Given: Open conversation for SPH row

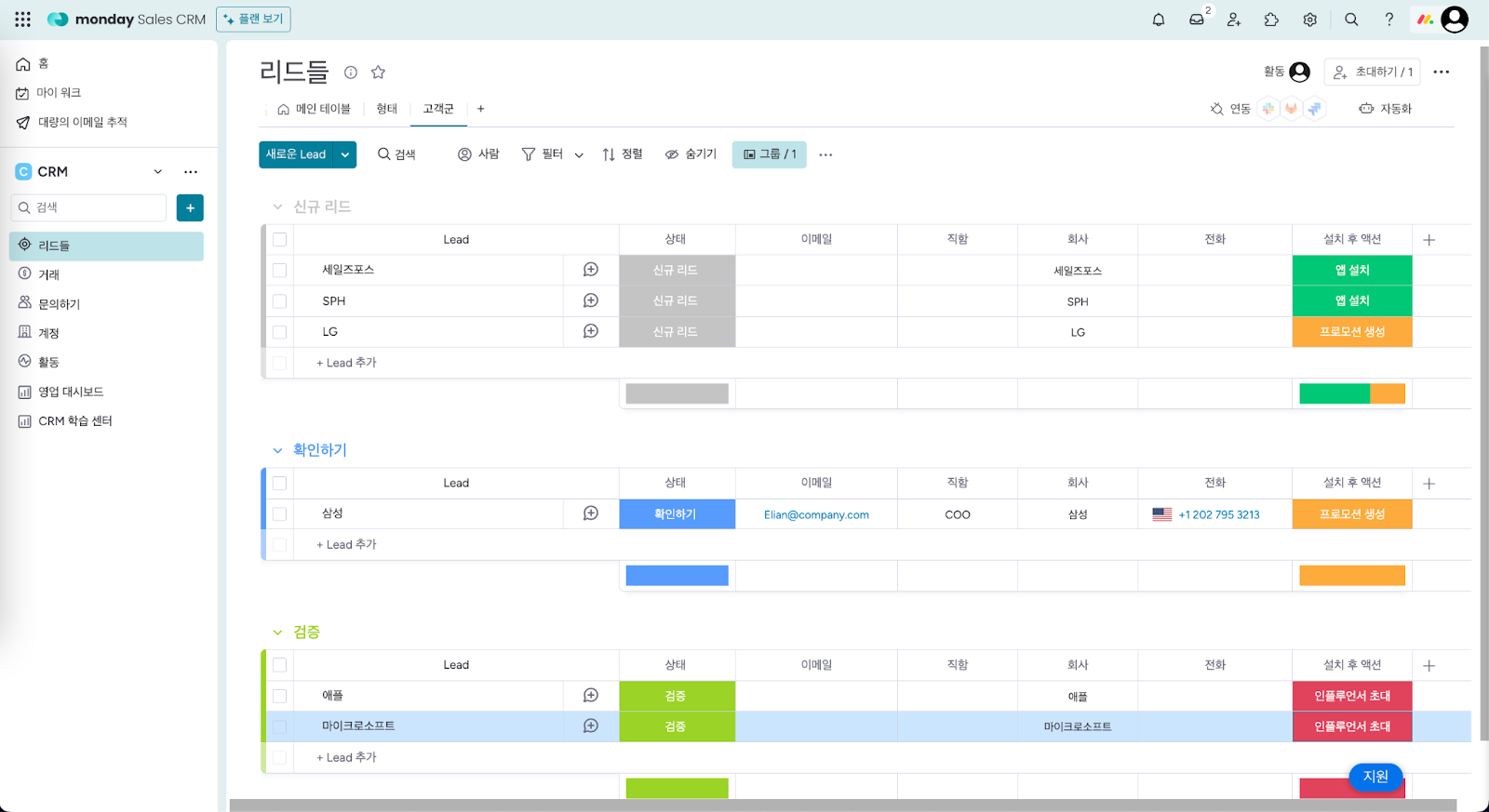Looking at the screenshot, I should pos(591,300).
